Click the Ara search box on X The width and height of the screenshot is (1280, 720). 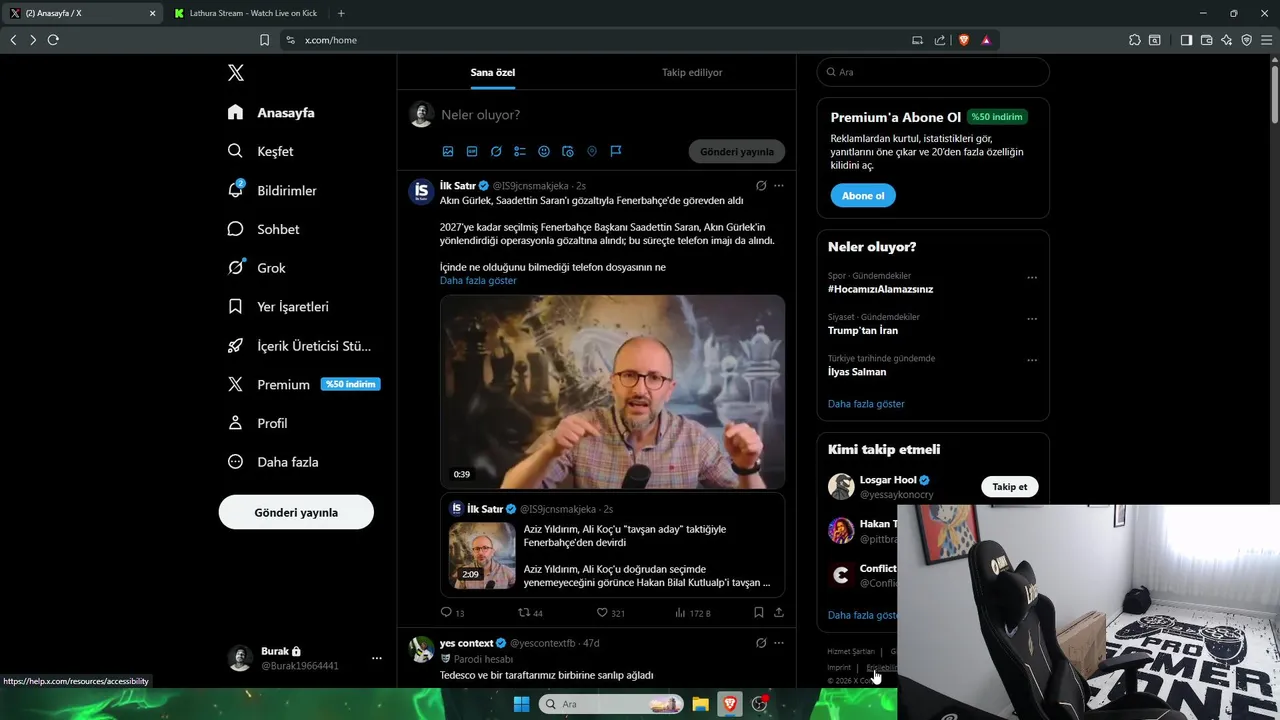[x=933, y=72]
